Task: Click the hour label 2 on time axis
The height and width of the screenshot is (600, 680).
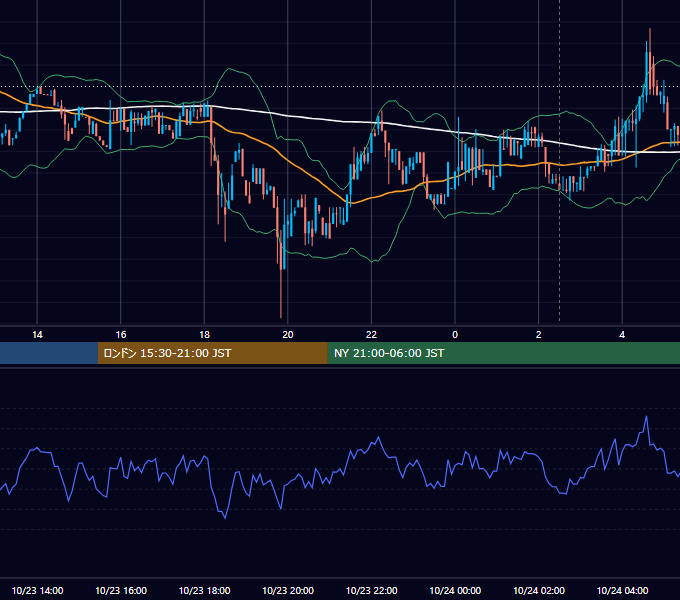Action: (x=539, y=335)
